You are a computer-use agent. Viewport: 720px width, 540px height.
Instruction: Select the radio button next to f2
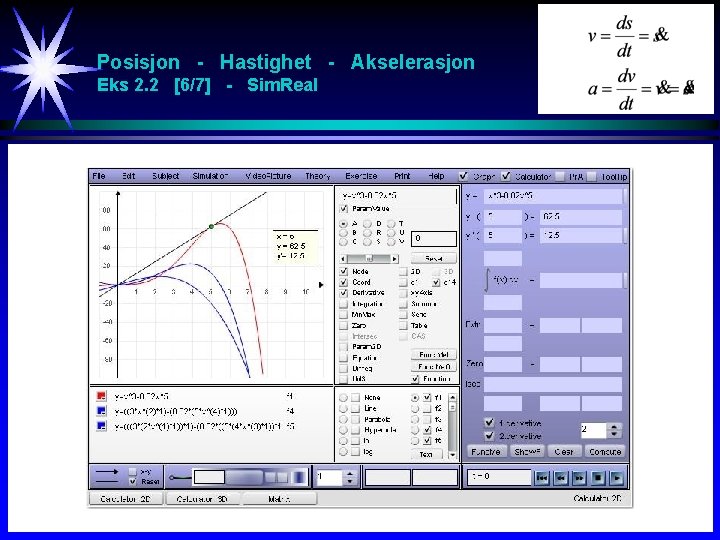point(415,408)
